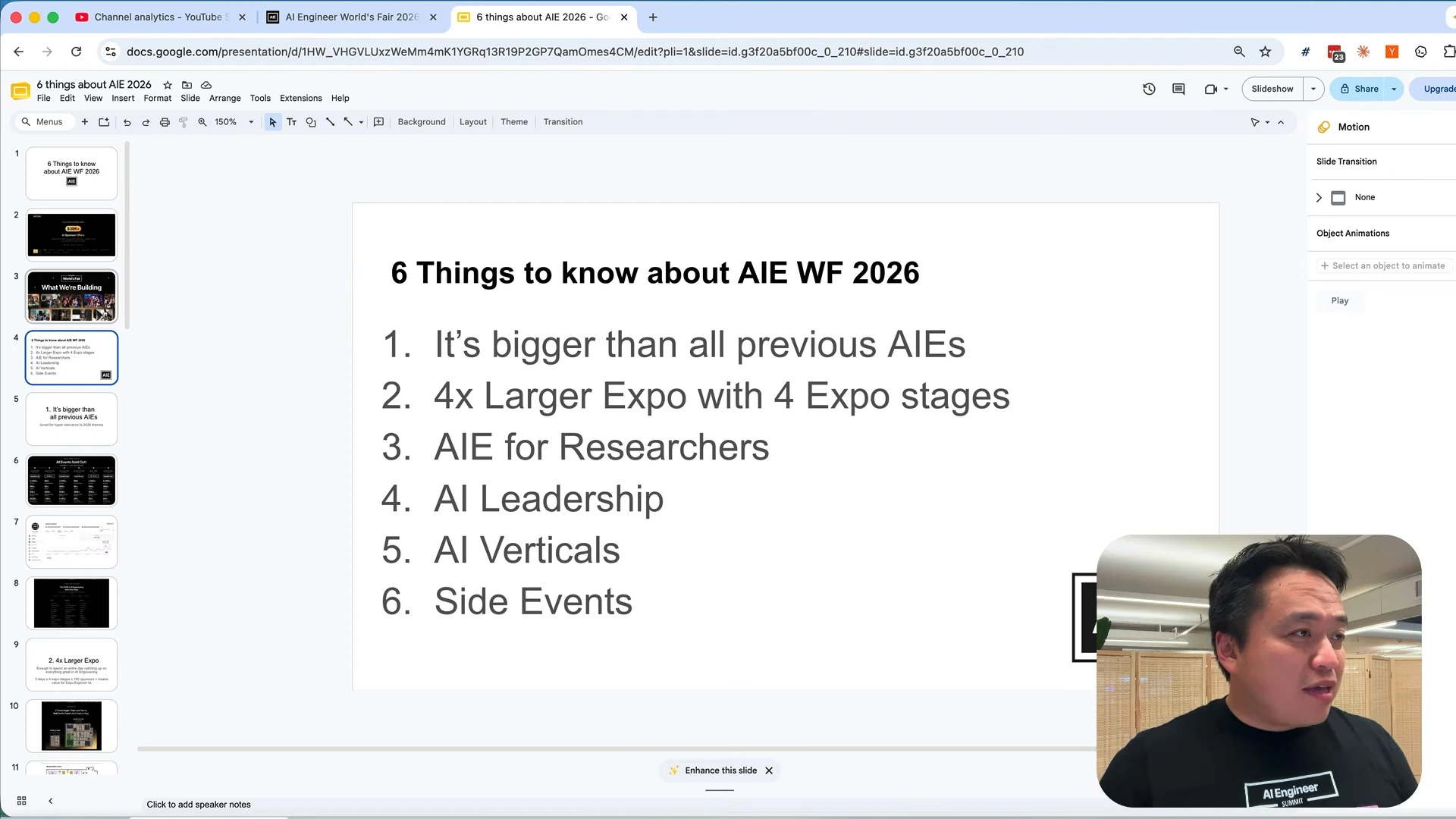The height and width of the screenshot is (819, 1456).
Task: Open the Insert menu
Action: coord(123,99)
